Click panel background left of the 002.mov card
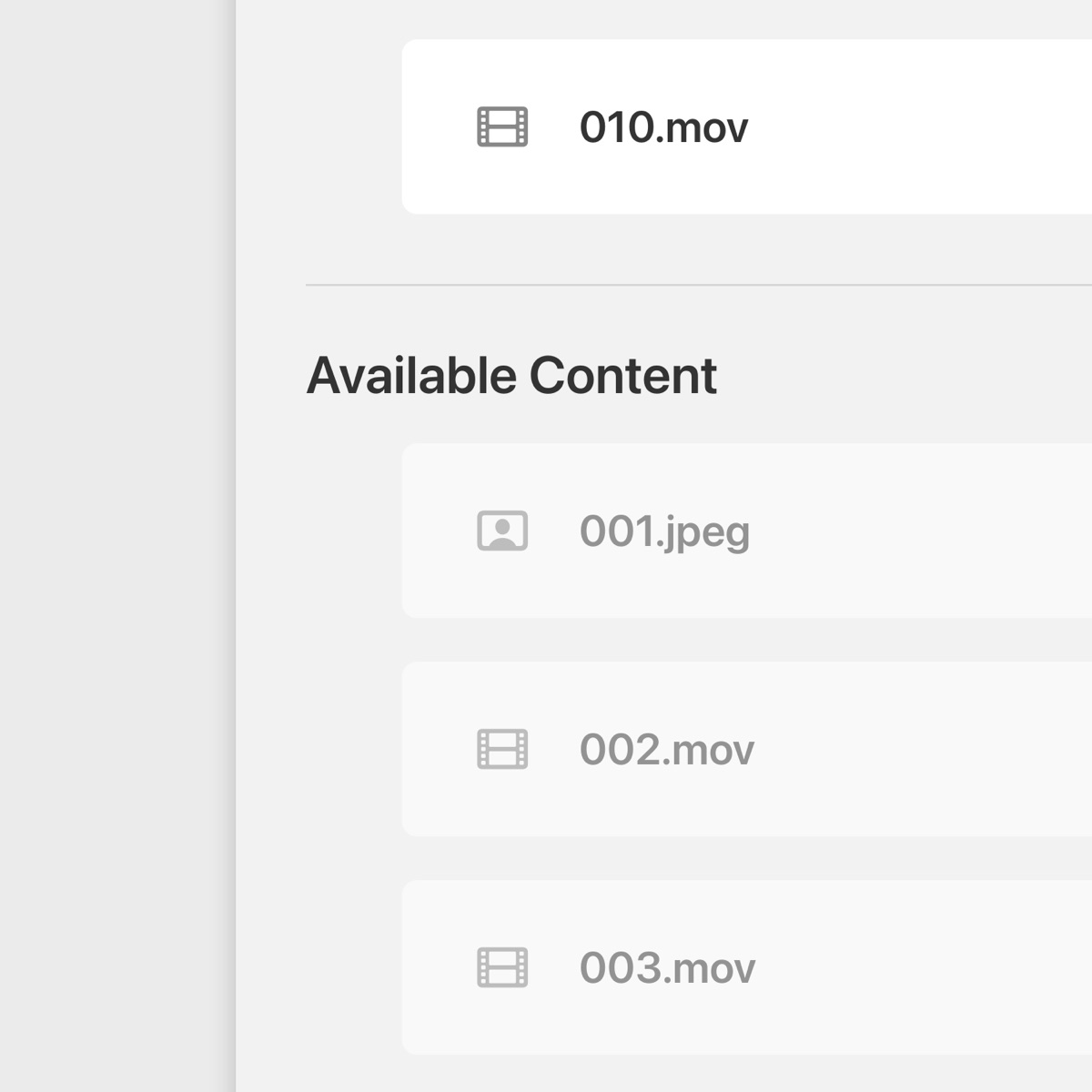The image size is (1092, 1092). [x=318, y=749]
